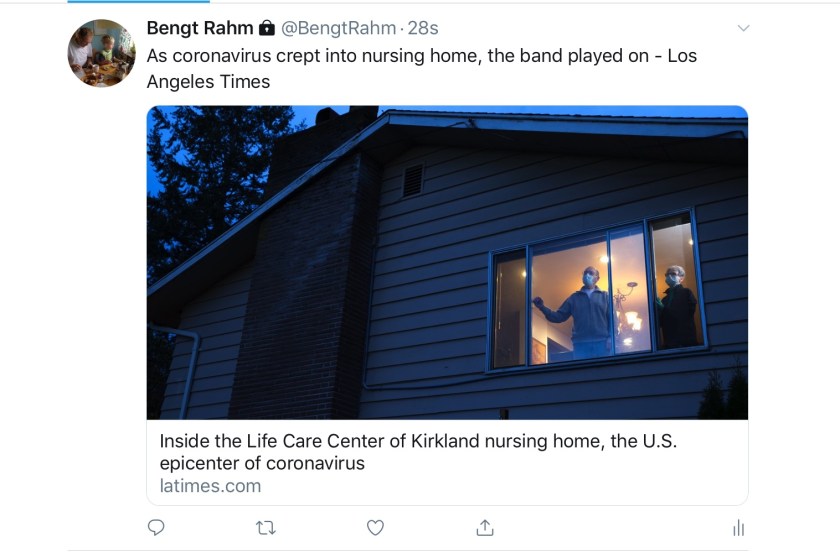Retweet the post using the arrows icon
The width and height of the screenshot is (840, 553).
[x=266, y=527]
